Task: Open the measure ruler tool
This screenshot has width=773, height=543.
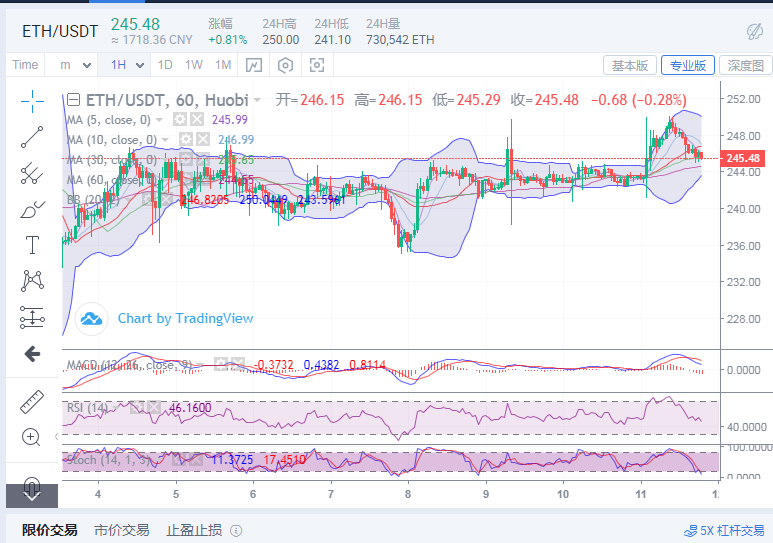Action: (32, 401)
